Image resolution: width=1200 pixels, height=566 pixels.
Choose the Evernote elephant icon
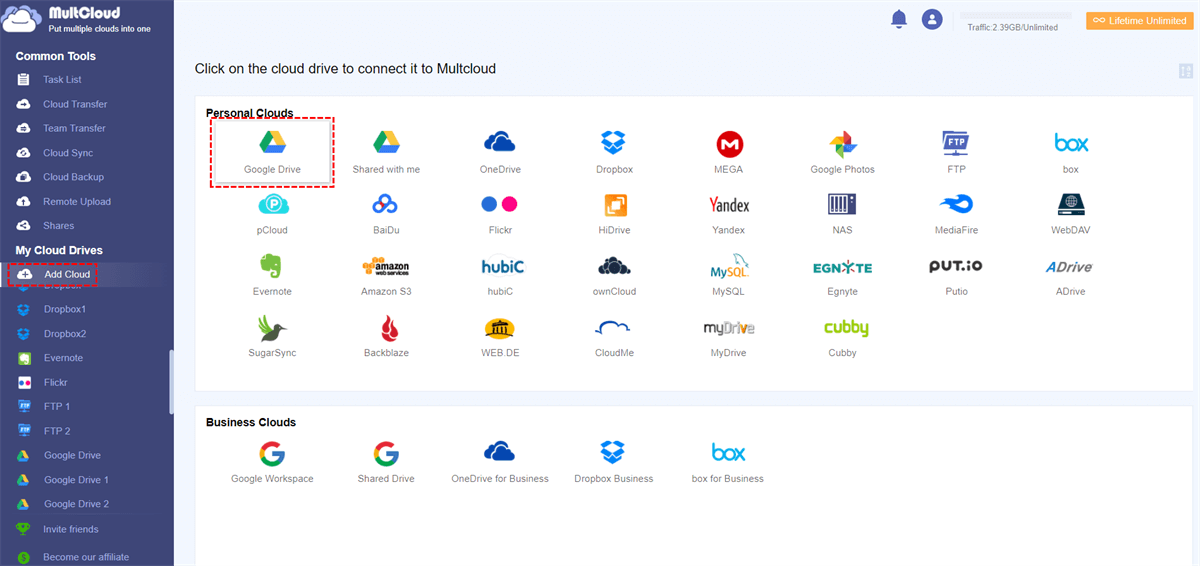pyautogui.click(x=272, y=267)
